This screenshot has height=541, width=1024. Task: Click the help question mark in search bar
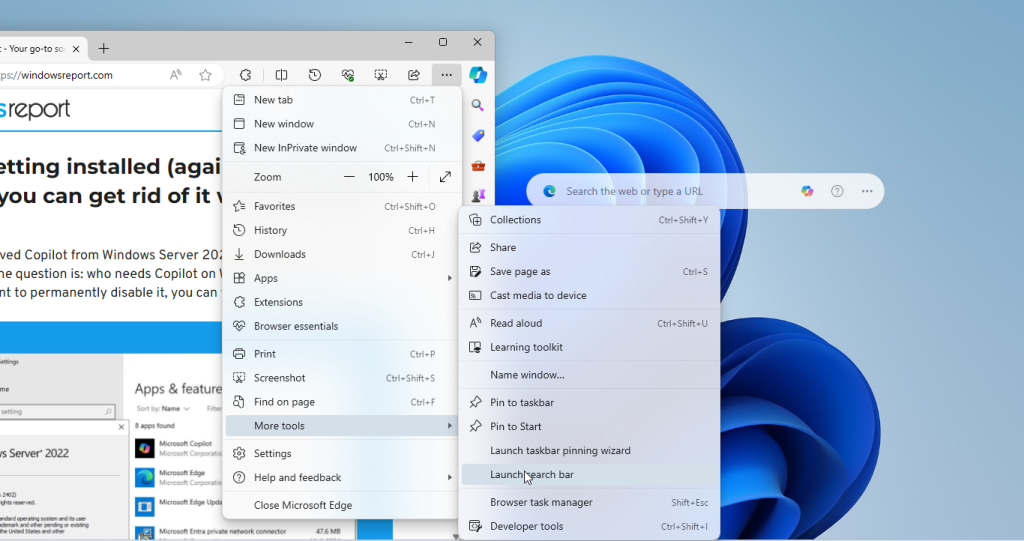coord(837,191)
